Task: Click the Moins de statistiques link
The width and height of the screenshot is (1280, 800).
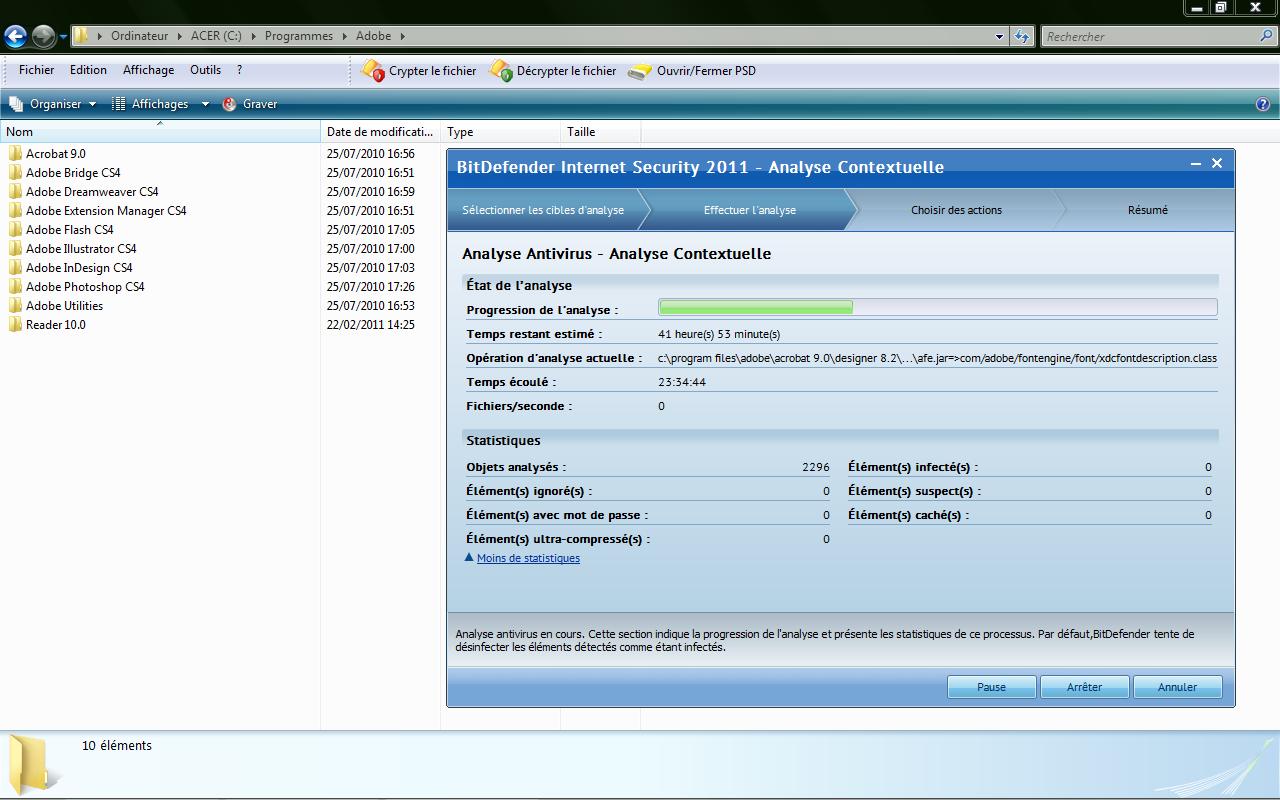Action: (x=528, y=558)
